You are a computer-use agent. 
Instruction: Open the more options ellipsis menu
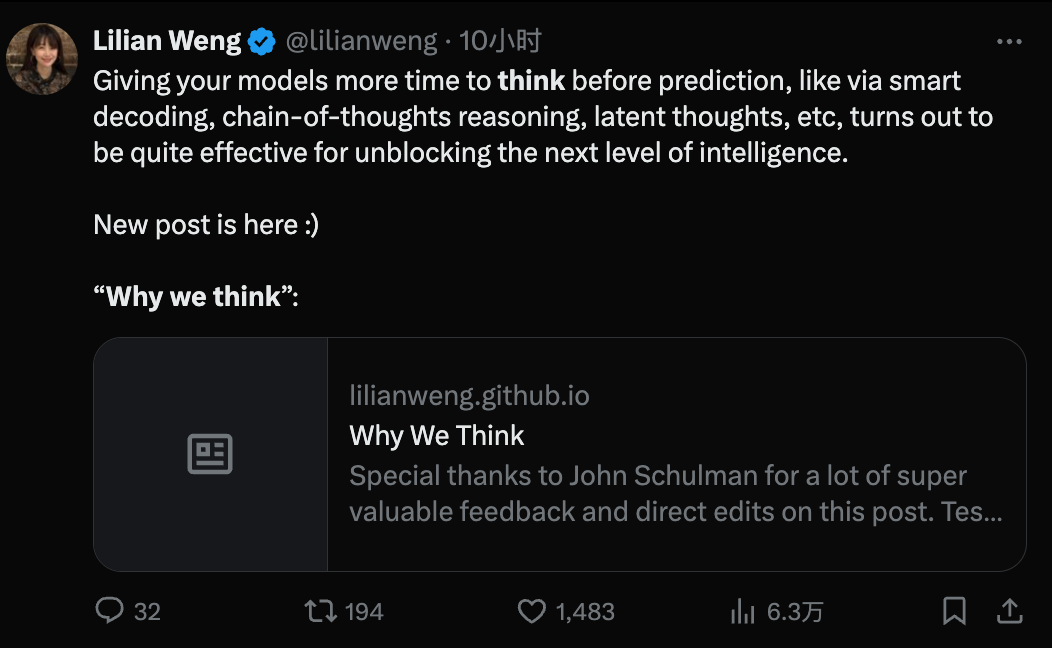coord(1010,42)
